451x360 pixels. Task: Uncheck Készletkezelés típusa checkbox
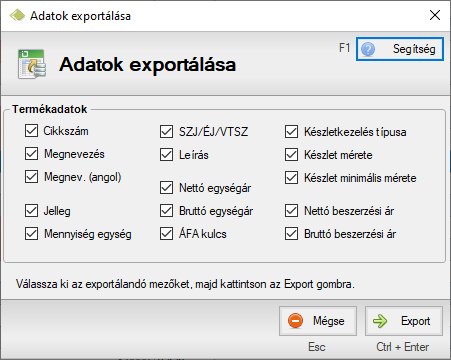coord(291,132)
